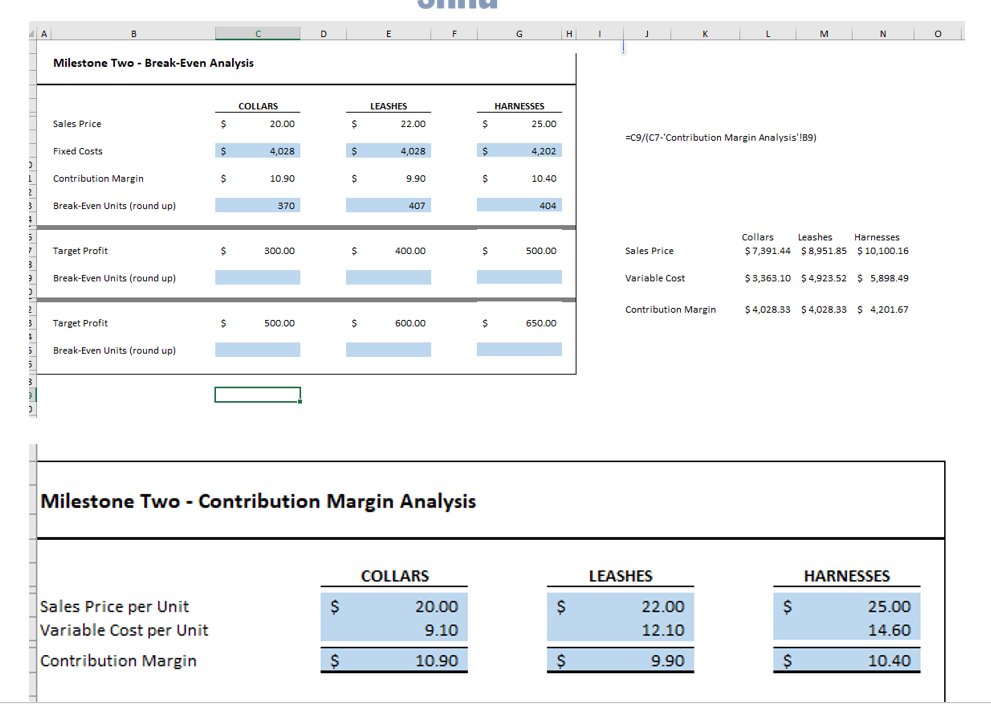This screenshot has width=991, height=704.
Task: Select Break-Even Units cell showing 404
Action: 519,205
